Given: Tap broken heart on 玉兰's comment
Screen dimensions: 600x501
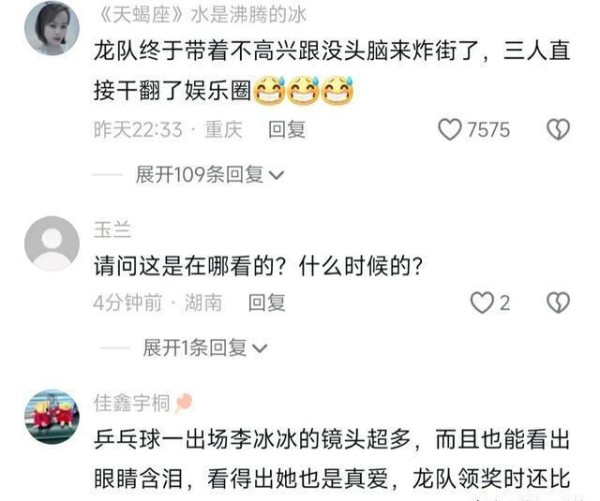Looking at the screenshot, I should coord(558,303).
